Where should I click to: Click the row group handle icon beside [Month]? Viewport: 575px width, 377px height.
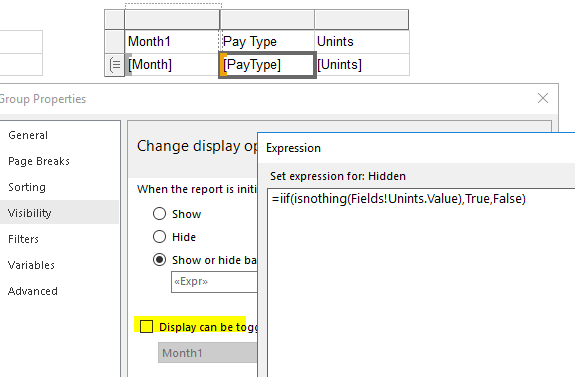click(116, 65)
